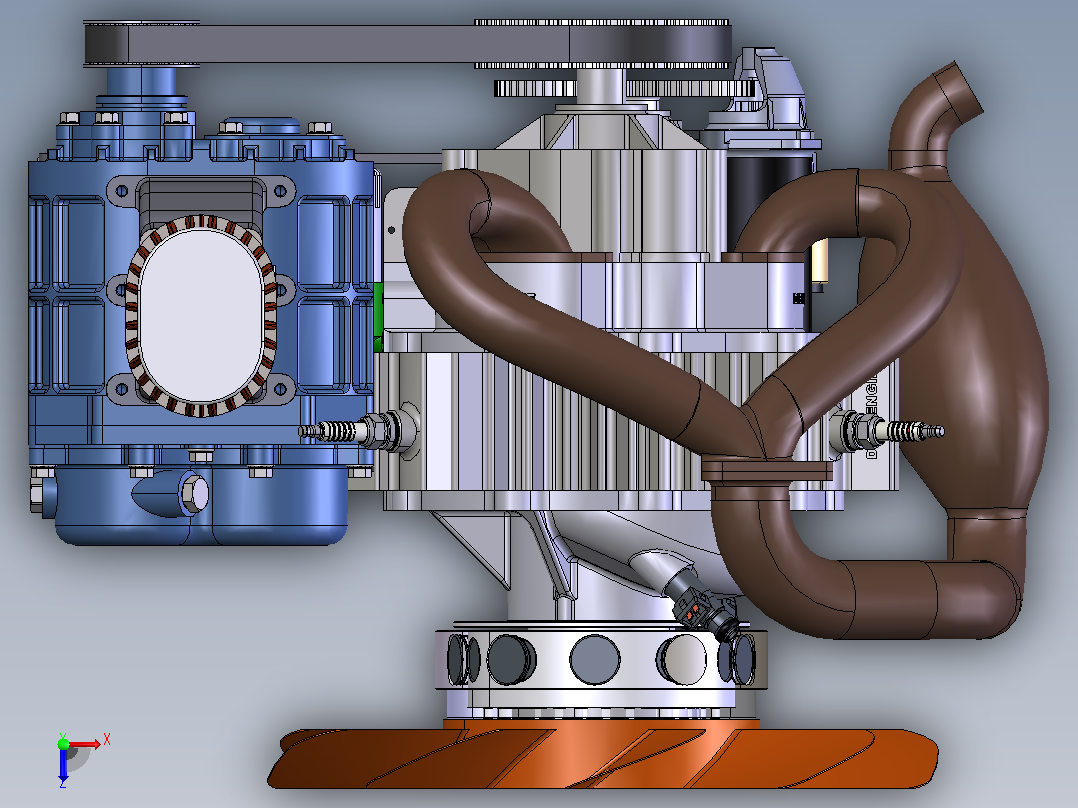Select the middle circular port on the intake ring
Viewport: 1078px width, 808px height.
[x=595, y=659]
